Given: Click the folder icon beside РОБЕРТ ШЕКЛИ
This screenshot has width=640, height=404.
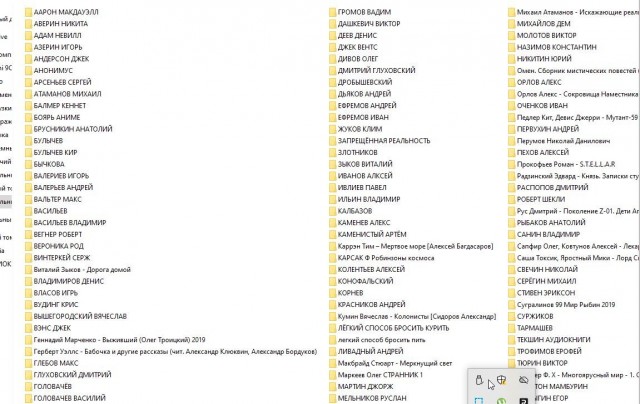Looking at the screenshot, I should [511, 200].
